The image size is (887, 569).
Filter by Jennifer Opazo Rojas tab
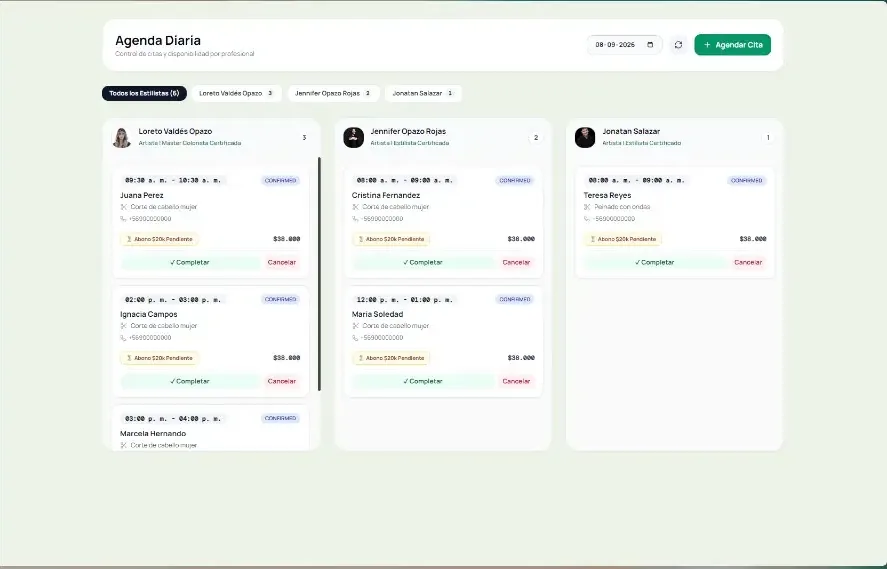tap(334, 93)
